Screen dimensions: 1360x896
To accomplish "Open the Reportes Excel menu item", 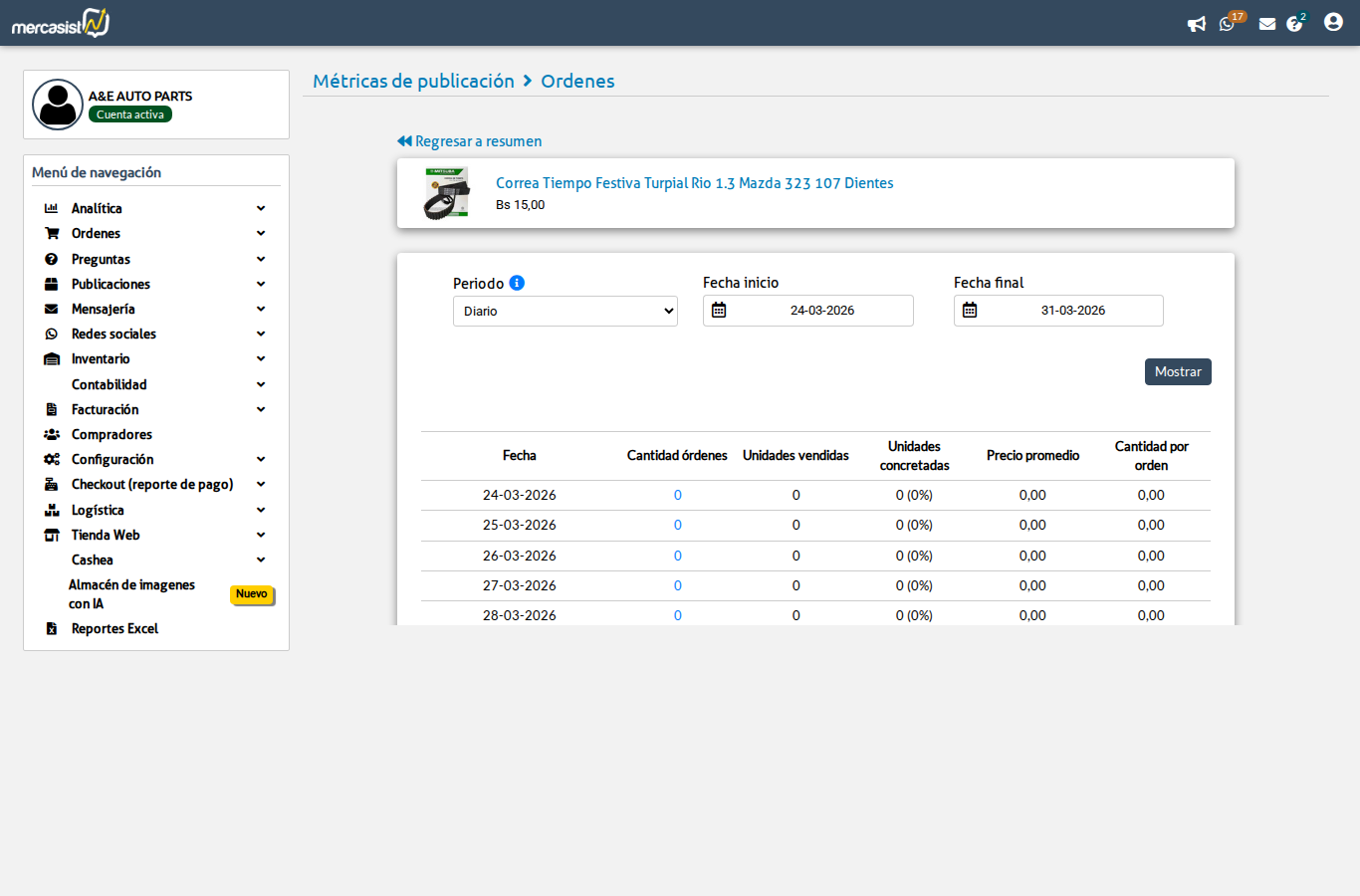I will tap(114, 628).
